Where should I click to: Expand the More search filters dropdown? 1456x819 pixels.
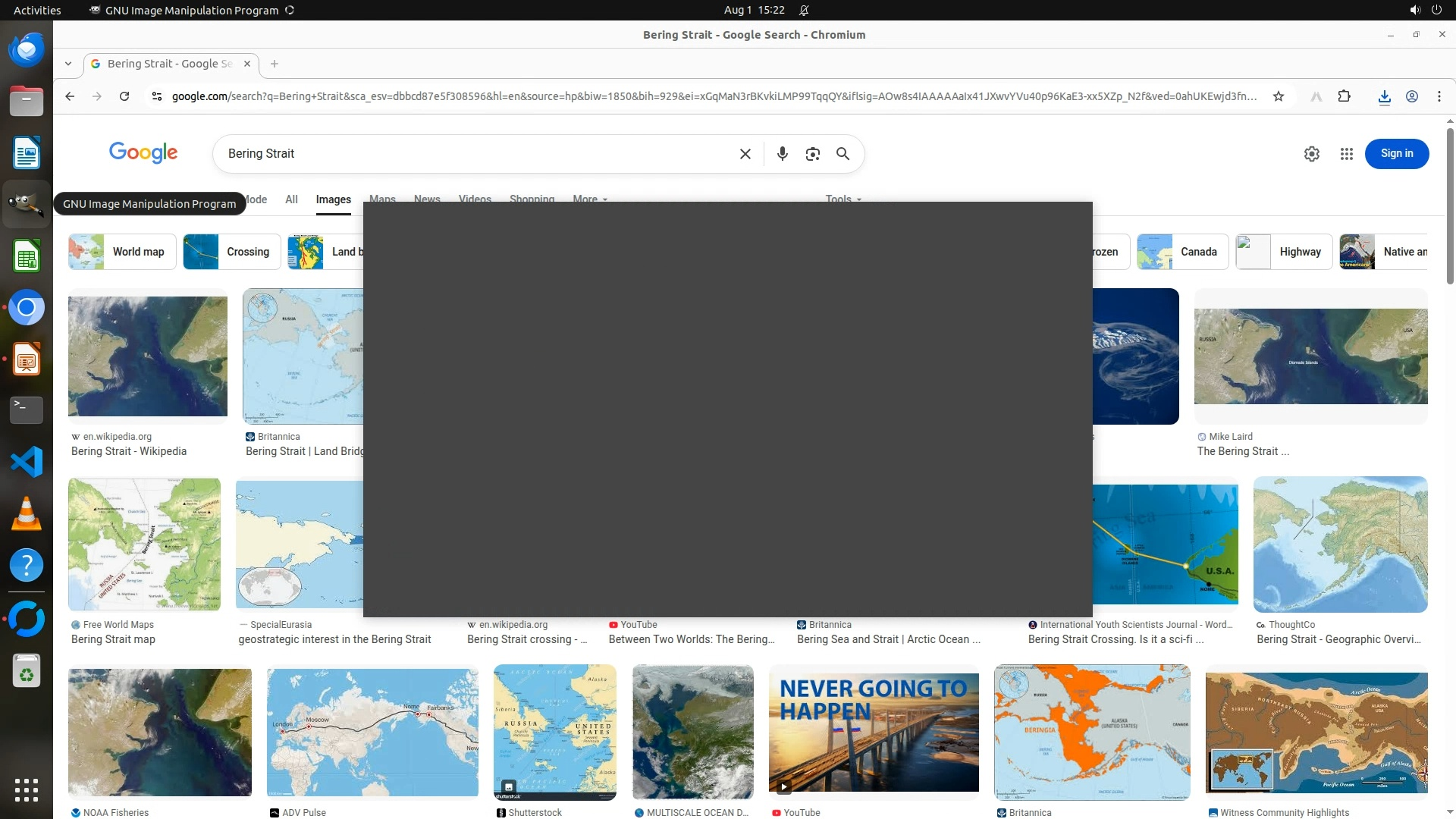point(589,199)
